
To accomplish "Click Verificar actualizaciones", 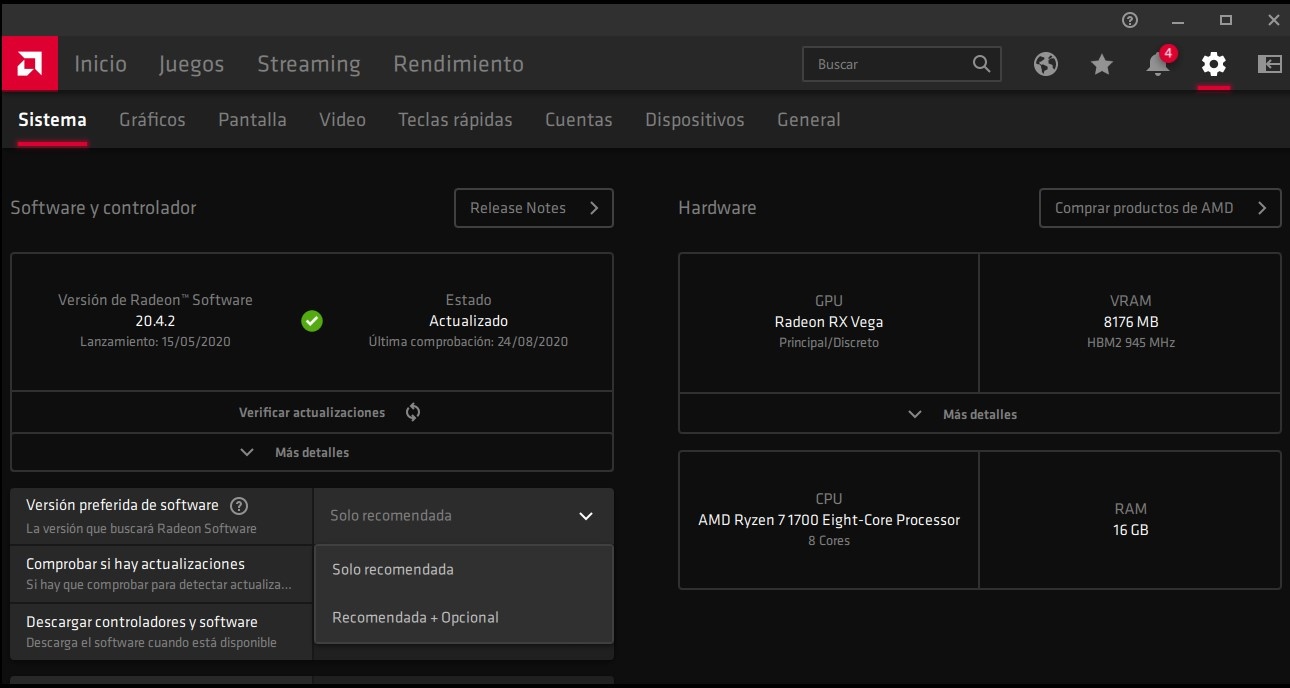I will point(312,412).
